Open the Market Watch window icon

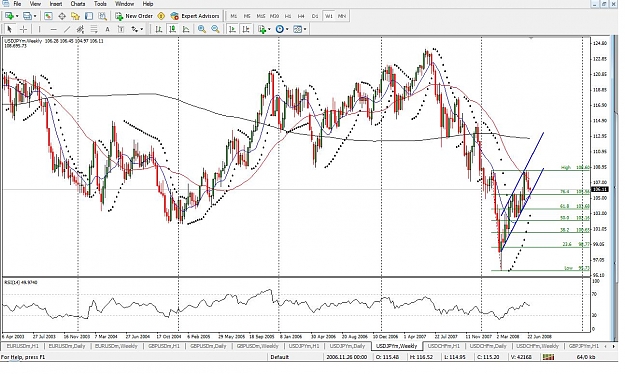(48, 16)
